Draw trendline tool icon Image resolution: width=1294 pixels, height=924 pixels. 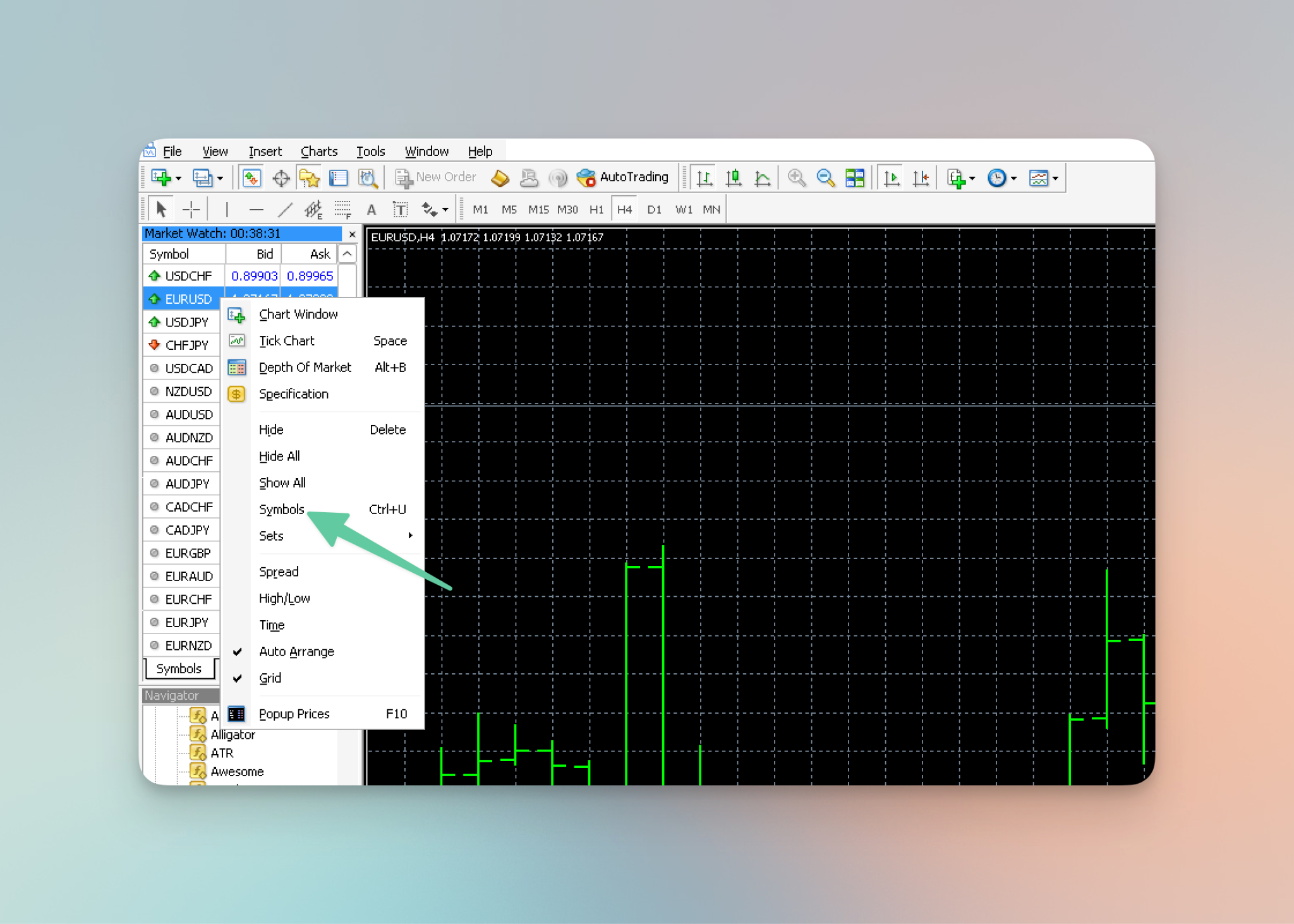pos(285,210)
